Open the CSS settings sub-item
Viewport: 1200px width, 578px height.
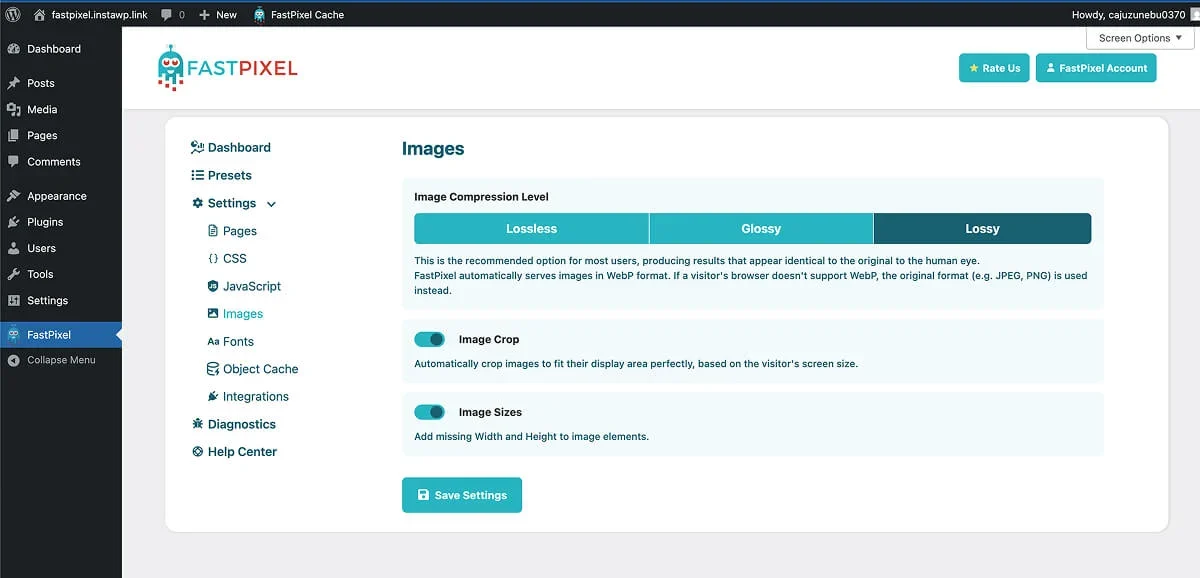pyautogui.click(x=227, y=258)
